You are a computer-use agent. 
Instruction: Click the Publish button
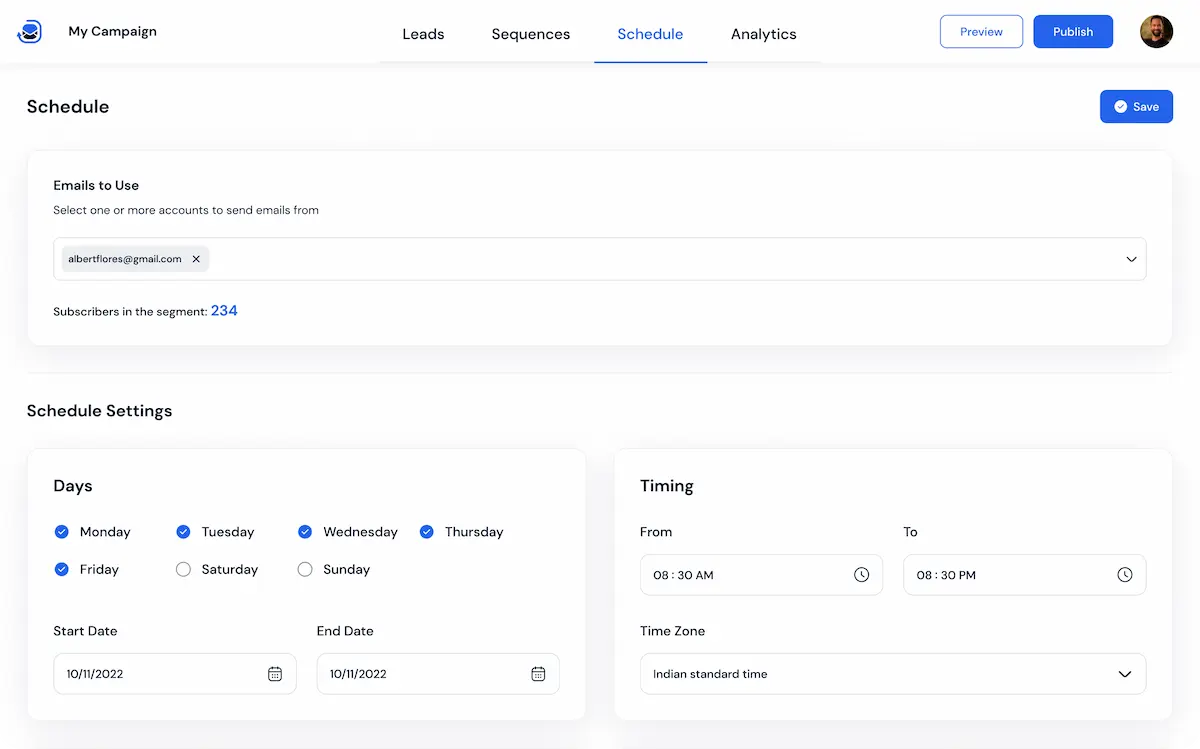click(1073, 31)
